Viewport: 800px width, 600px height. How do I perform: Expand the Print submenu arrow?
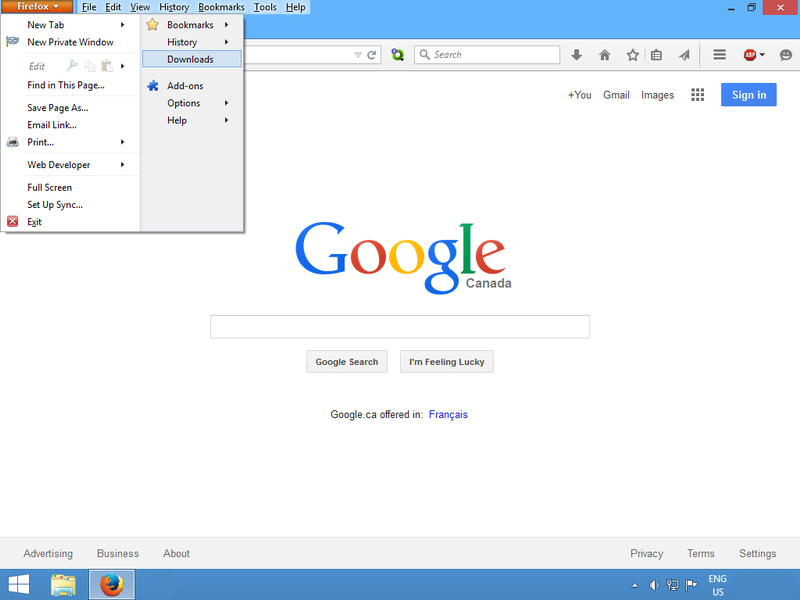122,142
